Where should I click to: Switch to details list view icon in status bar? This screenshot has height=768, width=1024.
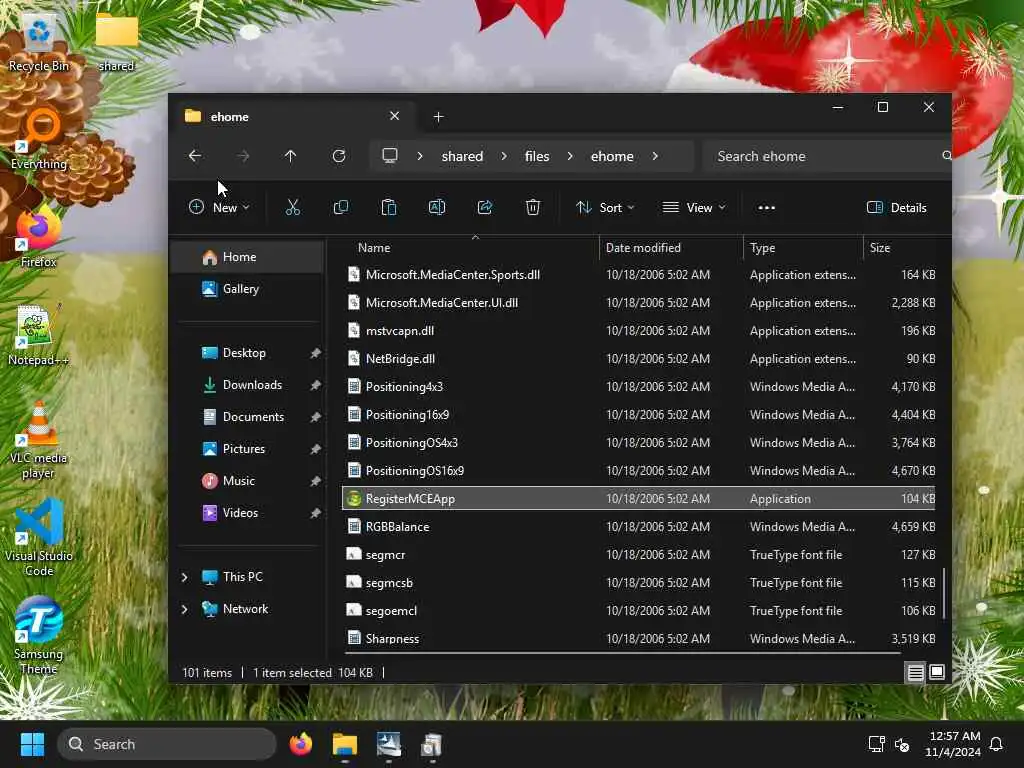click(x=916, y=672)
